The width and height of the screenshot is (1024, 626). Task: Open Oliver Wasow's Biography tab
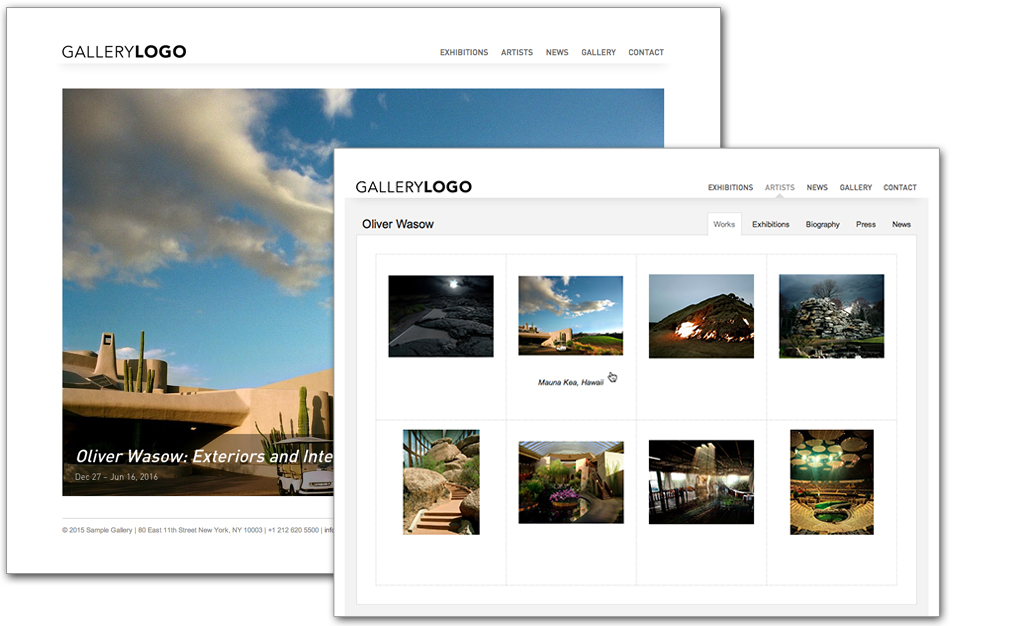[822, 224]
